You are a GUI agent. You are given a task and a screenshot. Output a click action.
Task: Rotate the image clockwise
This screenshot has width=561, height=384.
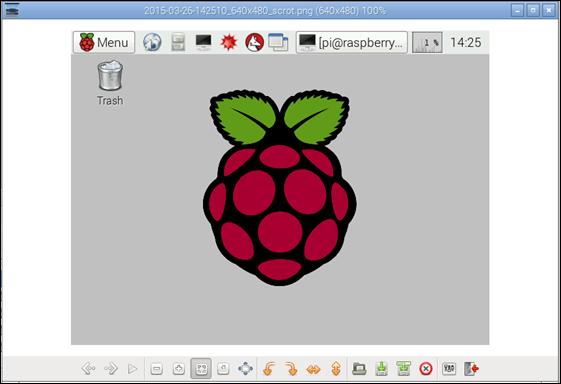(x=291, y=369)
